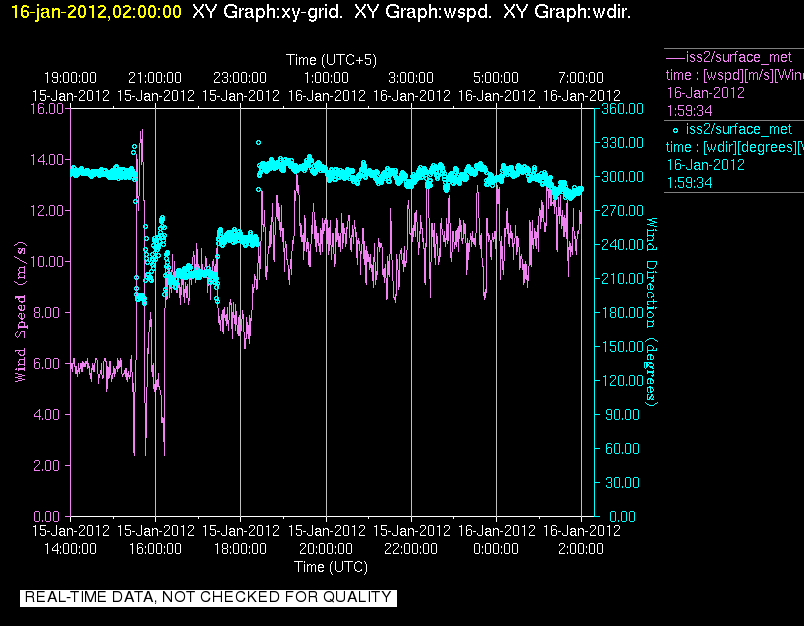The width and height of the screenshot is (804, 626).
Task: Click the pink 1:59:34 legend time
Action: point(689,111)
